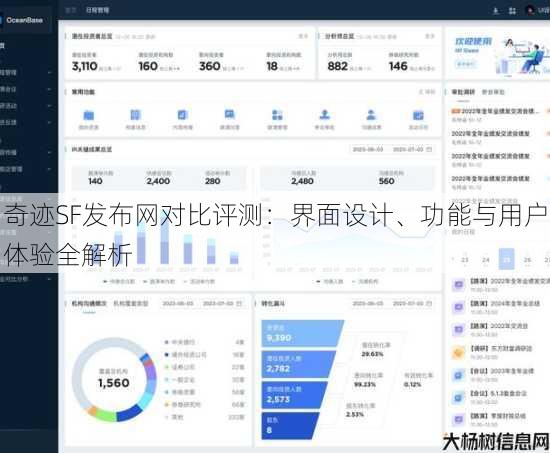Click the 2,782 funnel segment
The image size is (550, 453).
298,364
